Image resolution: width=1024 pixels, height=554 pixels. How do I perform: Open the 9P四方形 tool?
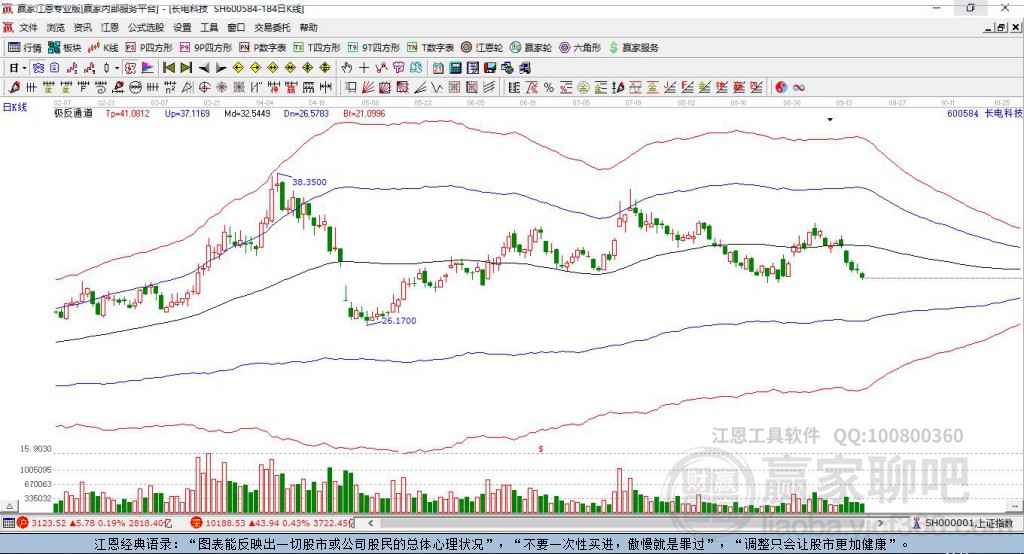coord(206,48)
